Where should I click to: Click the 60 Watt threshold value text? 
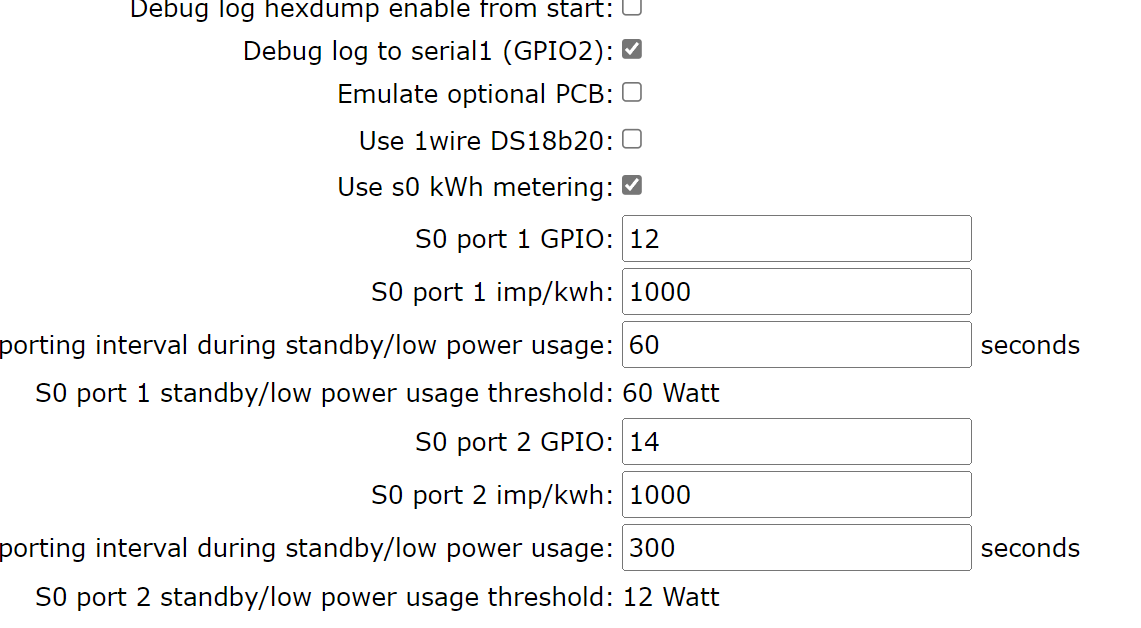pos(671,393)
